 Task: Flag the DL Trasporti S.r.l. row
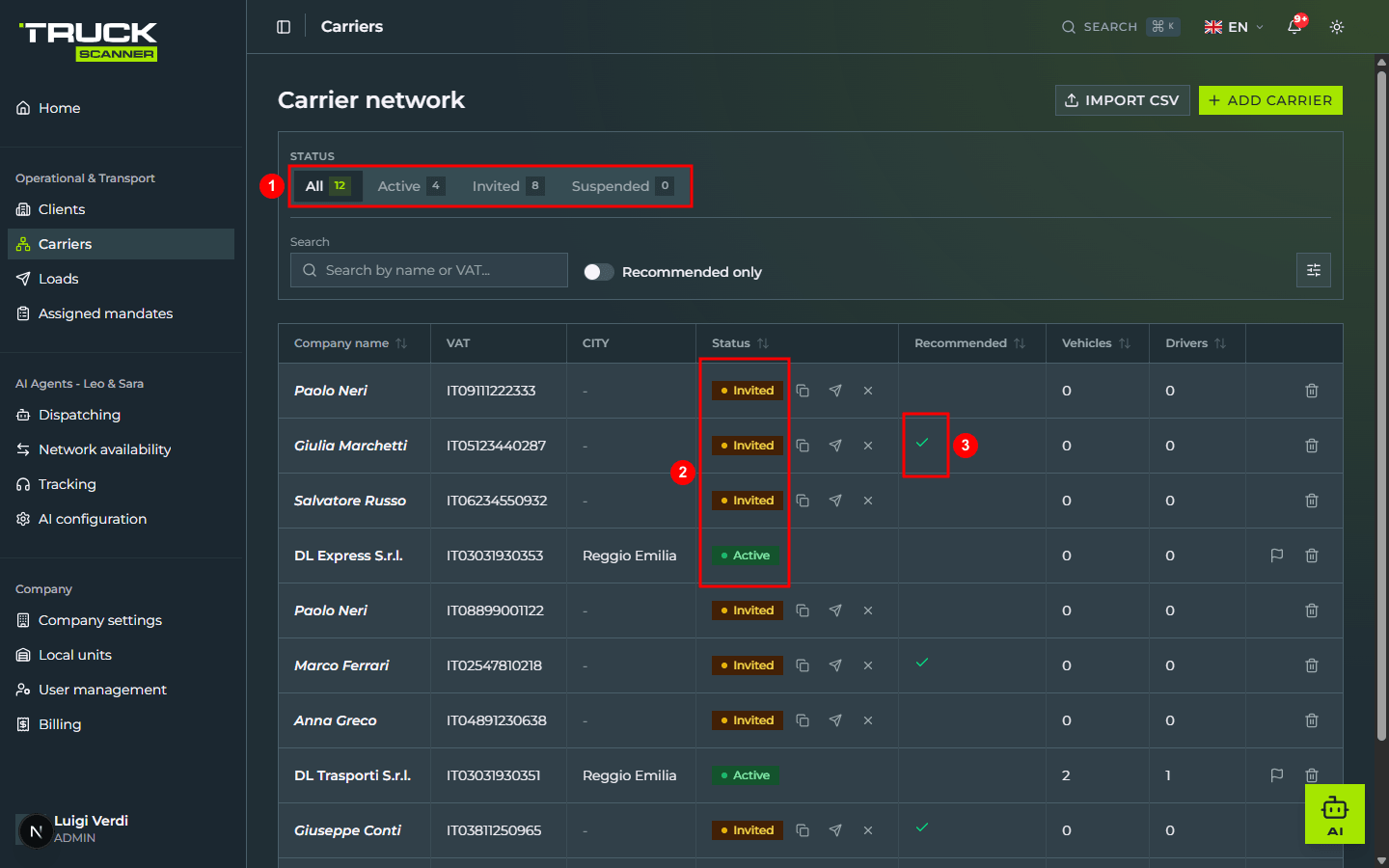1277,775
